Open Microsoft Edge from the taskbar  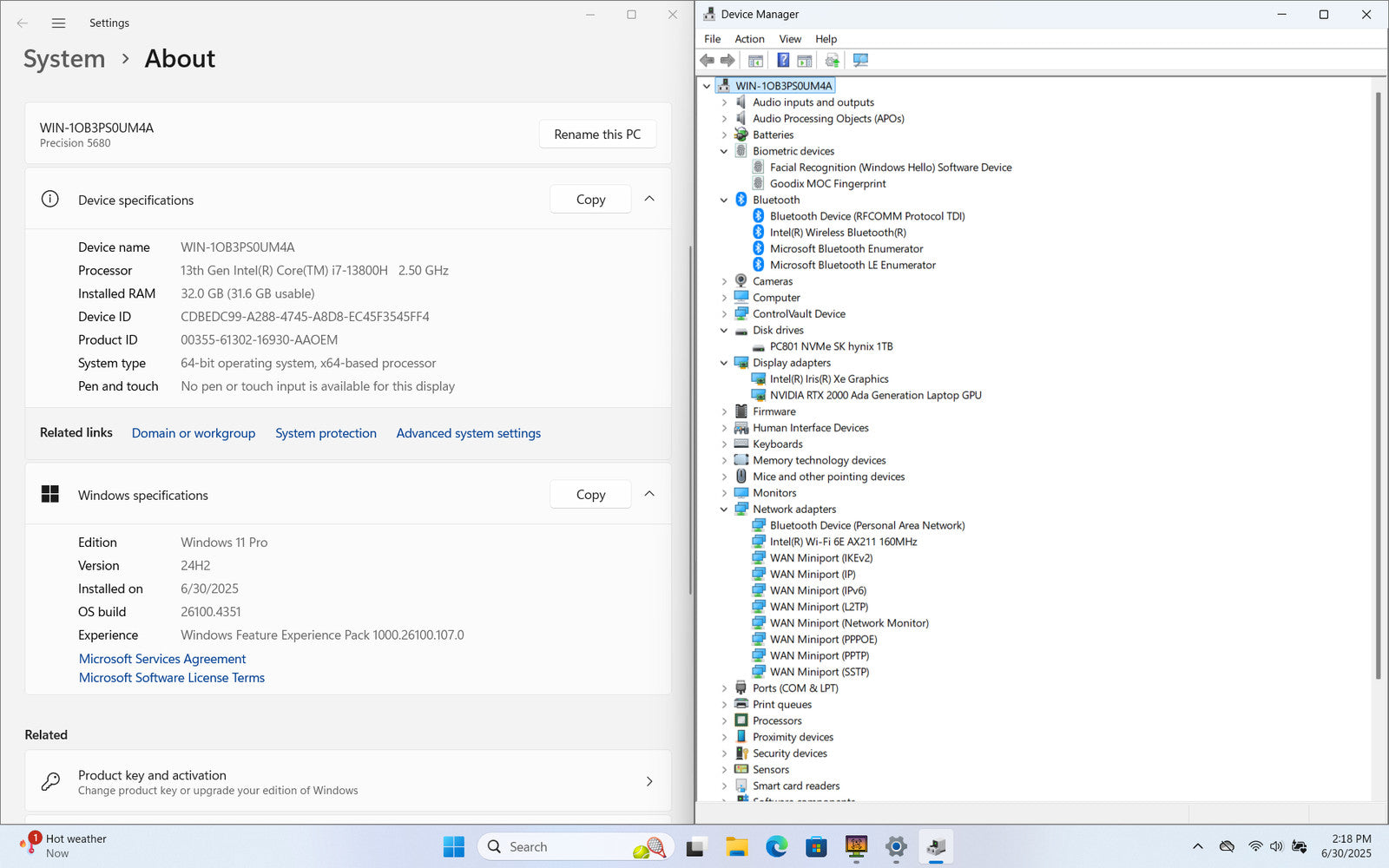coord(776,846)
